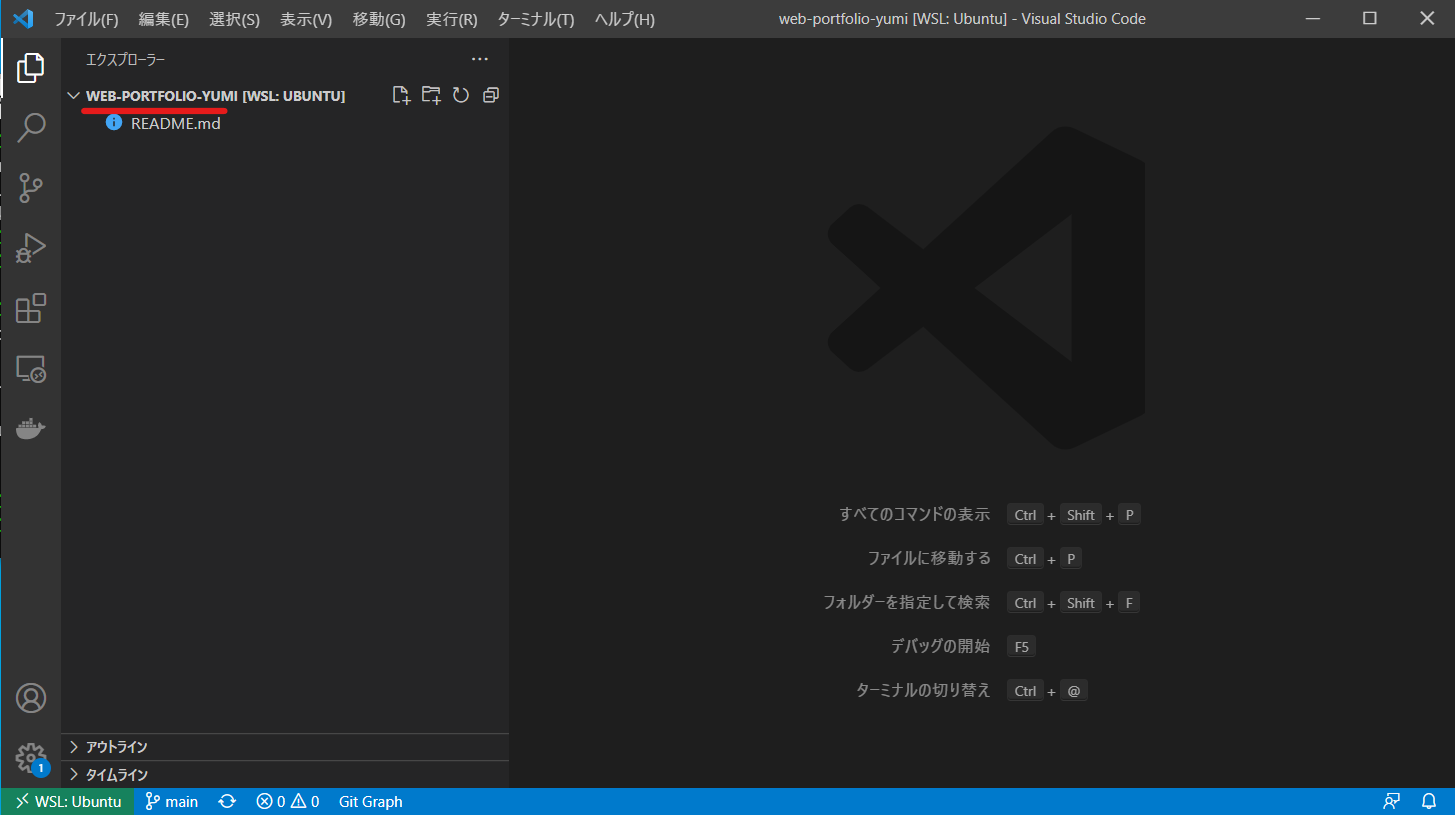Open the Source Control view icon
The width and height of the screenshot is (1455, 815).
tap(31, 187)
